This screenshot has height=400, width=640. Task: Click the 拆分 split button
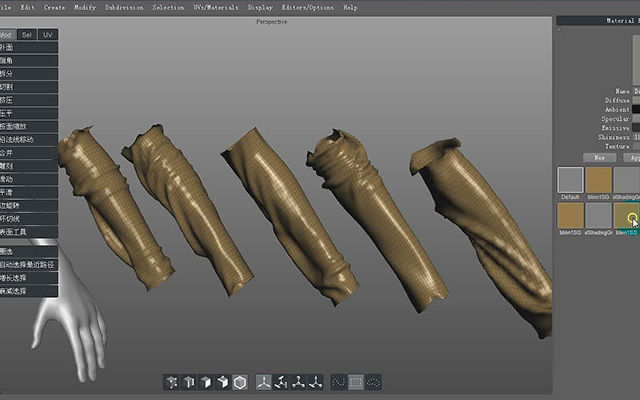click(29, 73)
